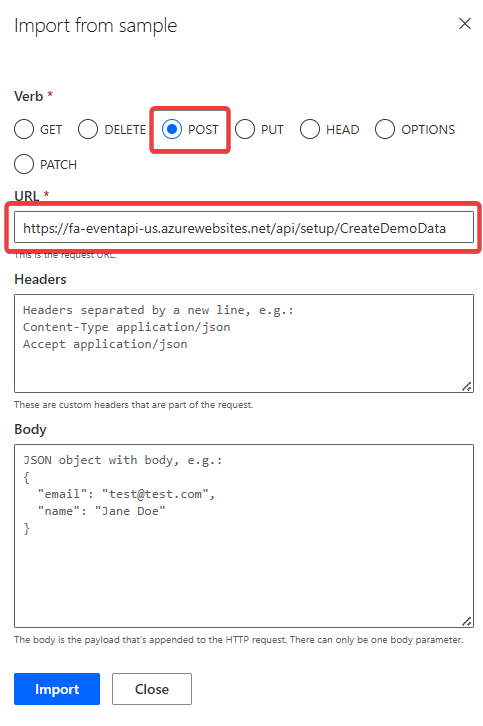The height and width of the screenshot is (726, 483).
Task: Close the Import from sample dialog with X
Action: tap(464, 24)
